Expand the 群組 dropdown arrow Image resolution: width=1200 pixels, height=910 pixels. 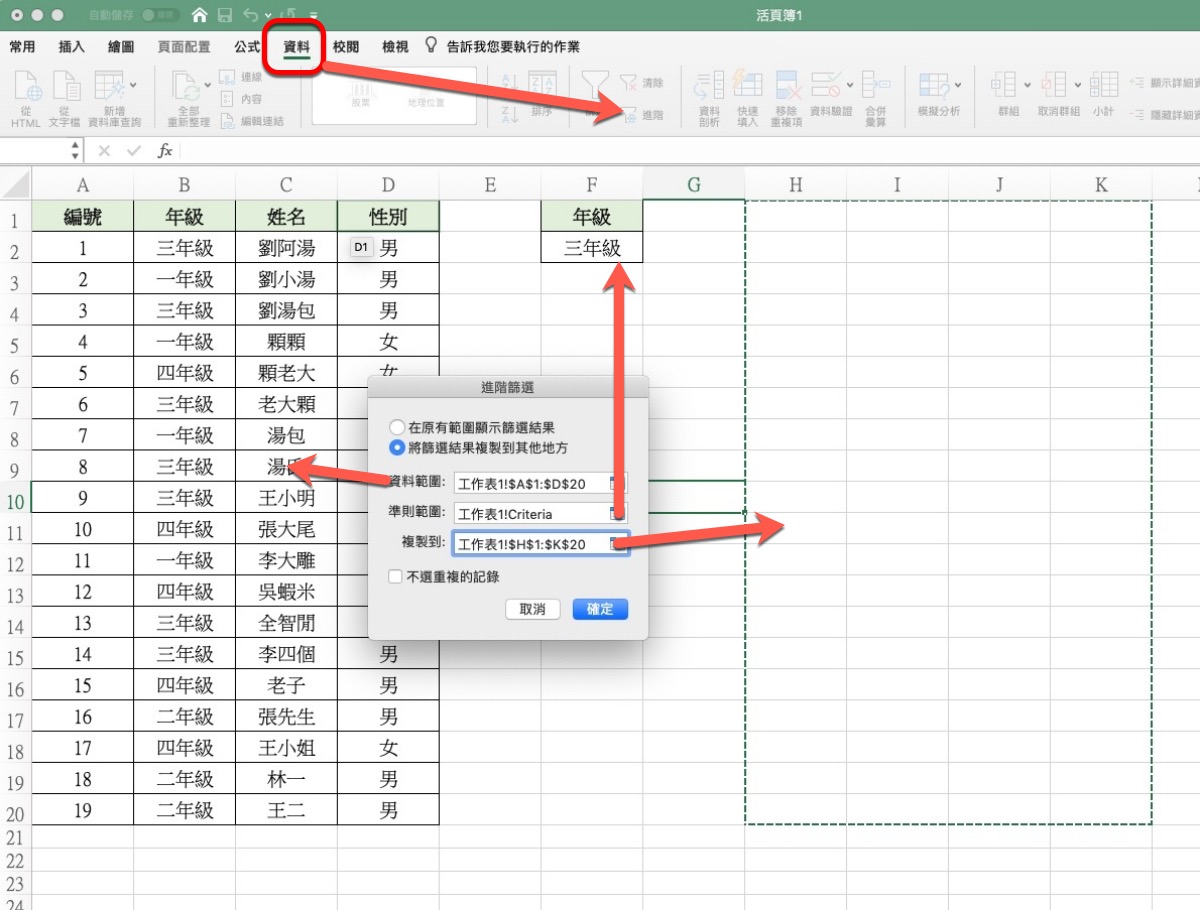coord(1027,84)
